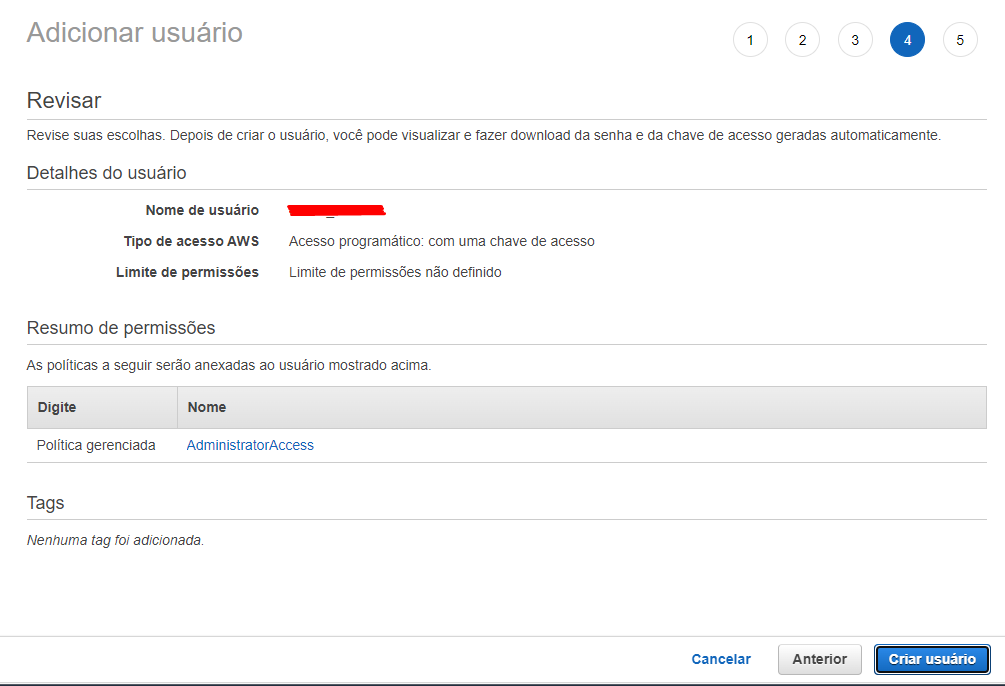Click the Tags section heading
Viewport: 1005px width, 686px height.
(45, 502)
